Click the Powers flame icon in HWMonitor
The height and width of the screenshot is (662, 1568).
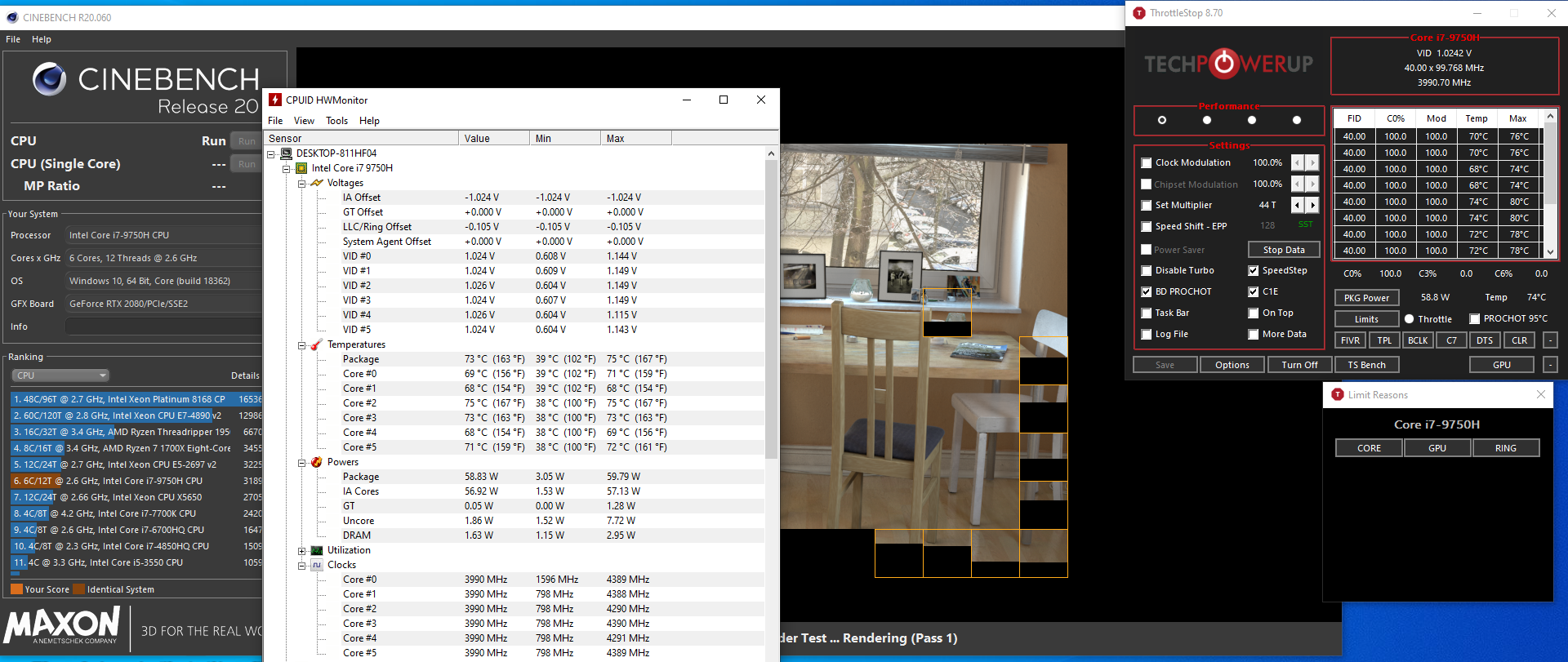click(317, 462)
